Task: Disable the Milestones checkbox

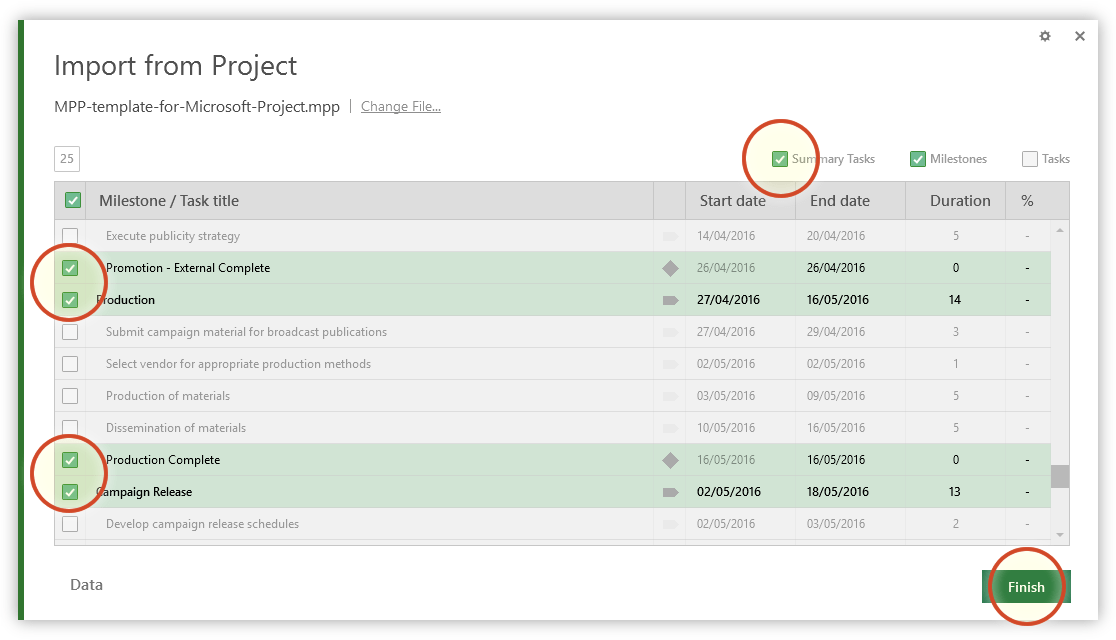Action: [x=917, y=158]
